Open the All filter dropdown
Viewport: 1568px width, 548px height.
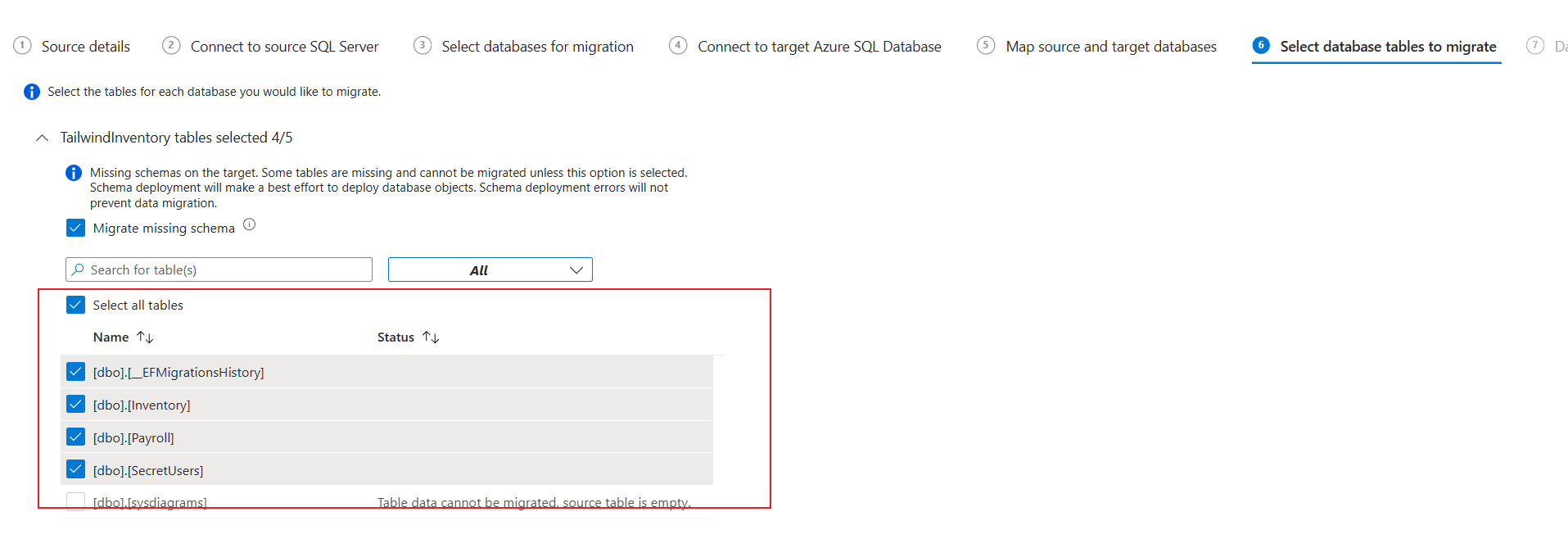tap(490, 269)
